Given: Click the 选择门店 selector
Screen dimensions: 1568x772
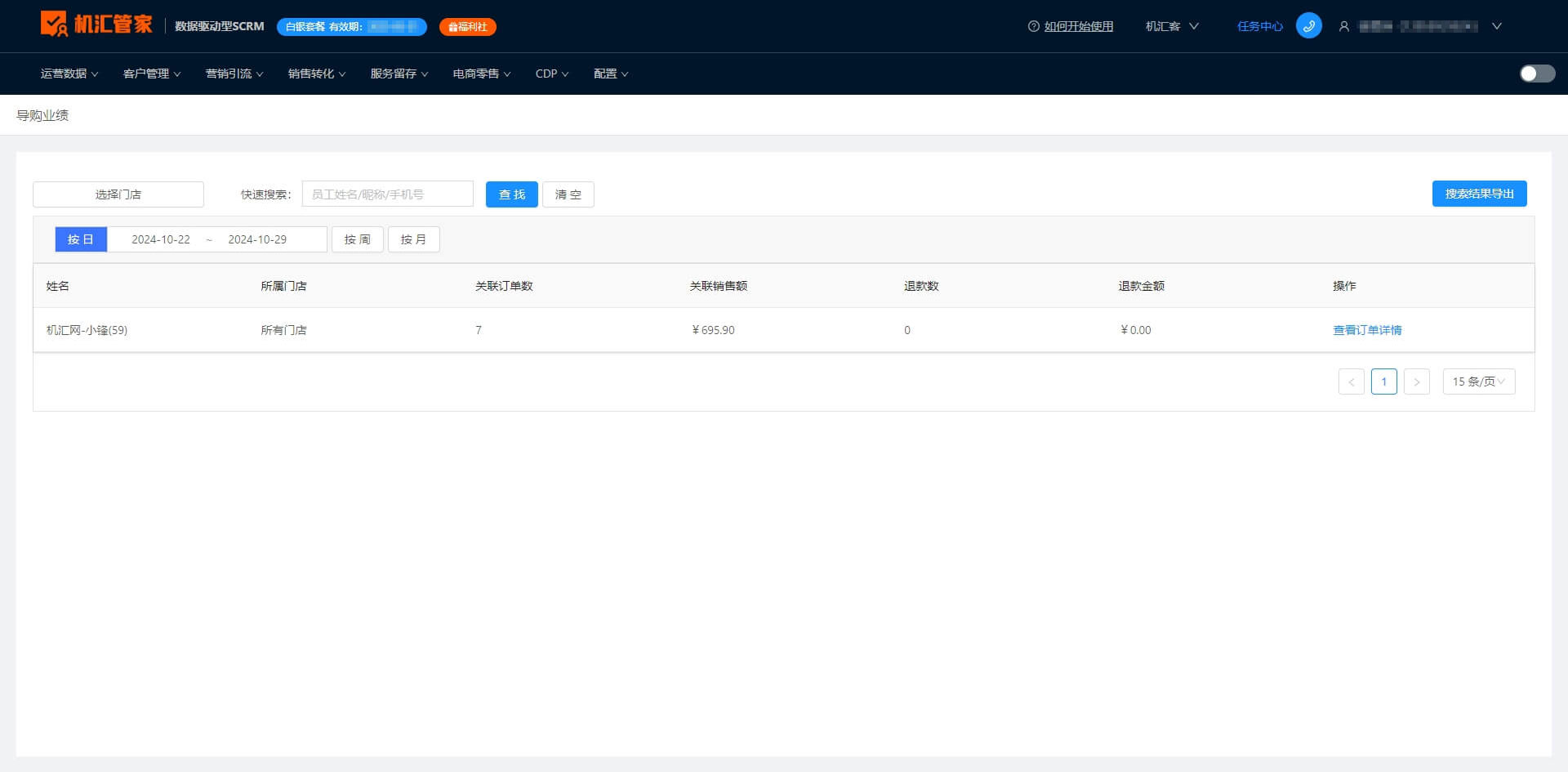Looking at the screenshot, I should 118,194.
